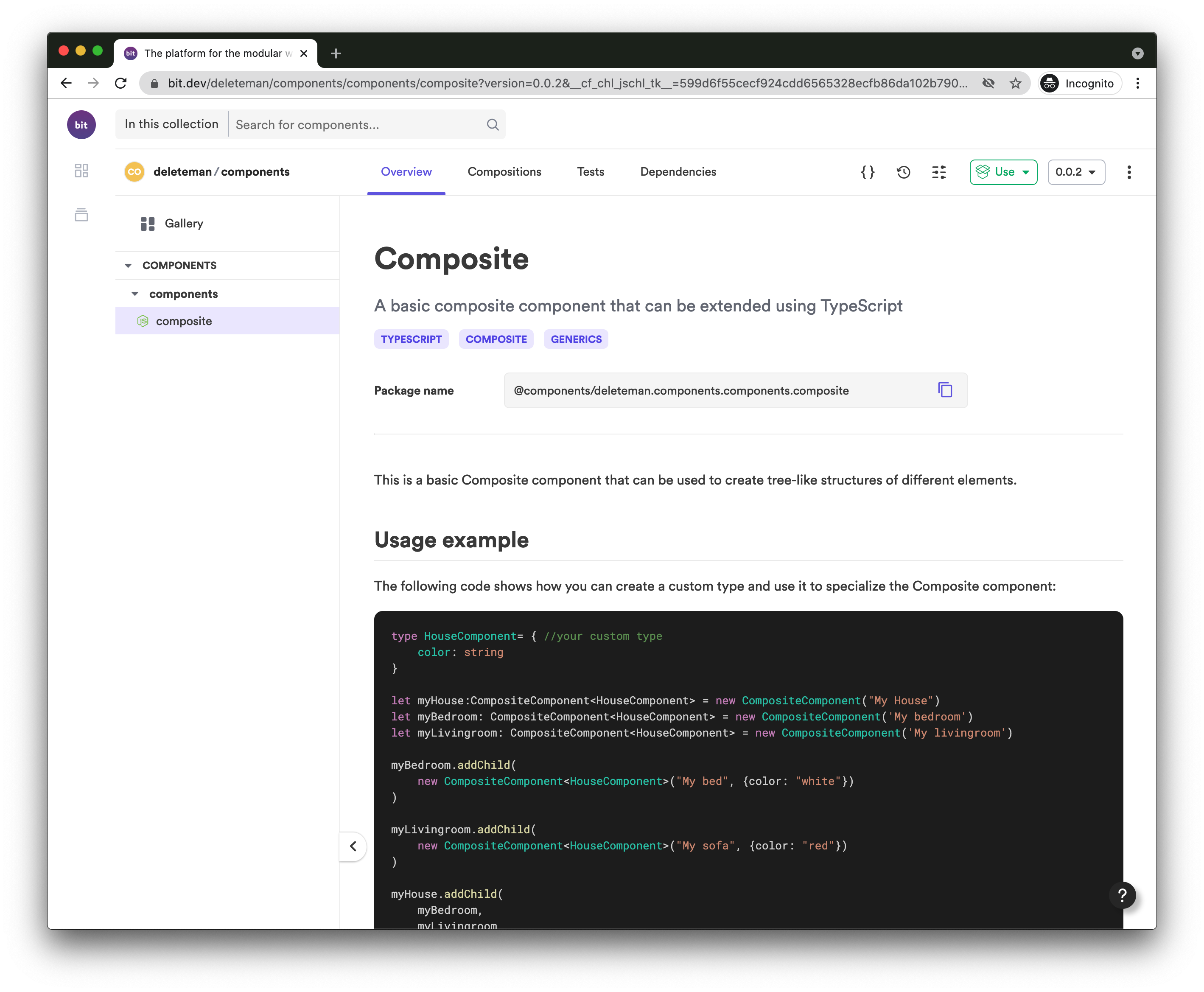Toggle the hidden-eye icon in address bar

(x=988, y=83)
